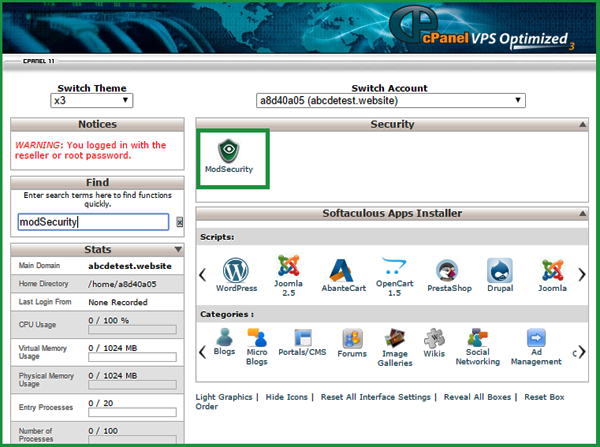Click the 0 / 20 entry processes value

(101, 403)
